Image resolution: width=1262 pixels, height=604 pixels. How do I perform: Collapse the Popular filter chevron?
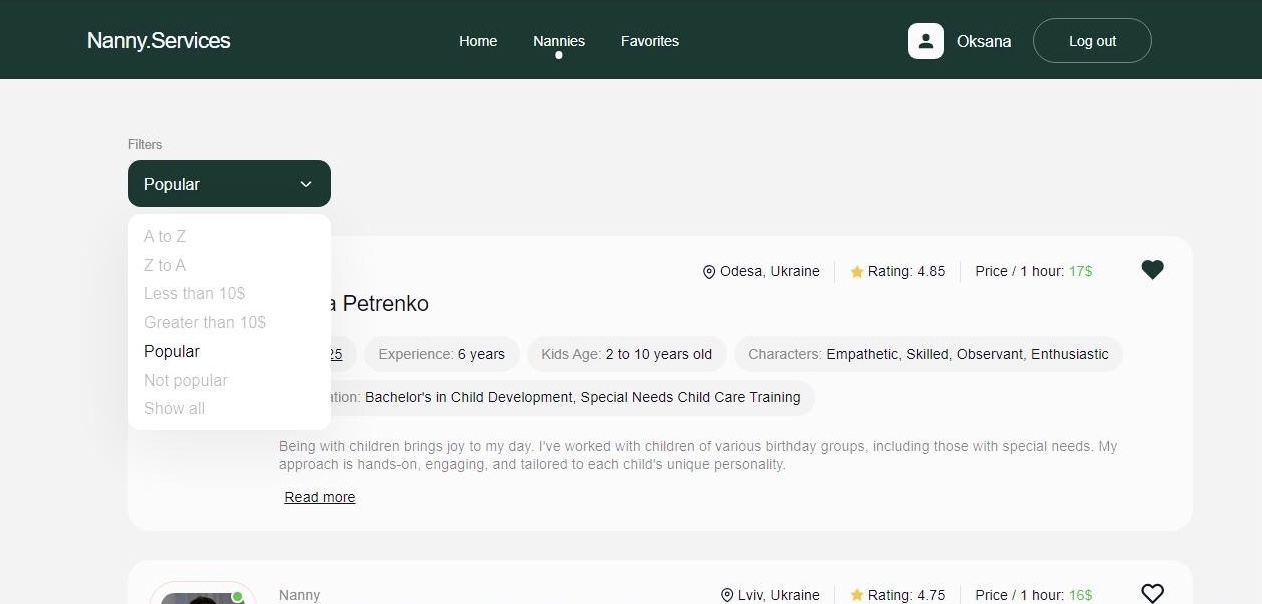pyautogui.click(x=306, y=184)
